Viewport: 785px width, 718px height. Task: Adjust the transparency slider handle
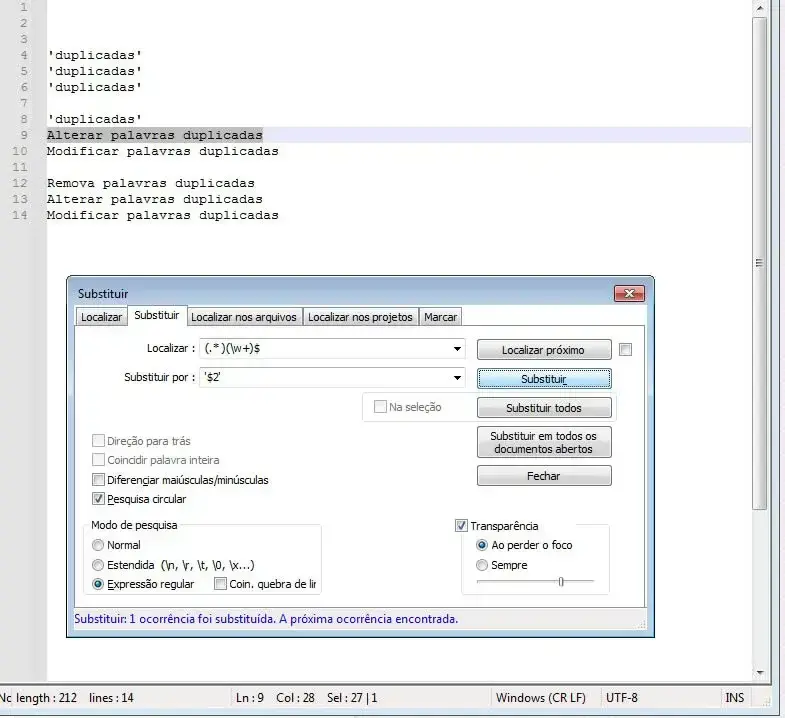[x=560, y=581]
